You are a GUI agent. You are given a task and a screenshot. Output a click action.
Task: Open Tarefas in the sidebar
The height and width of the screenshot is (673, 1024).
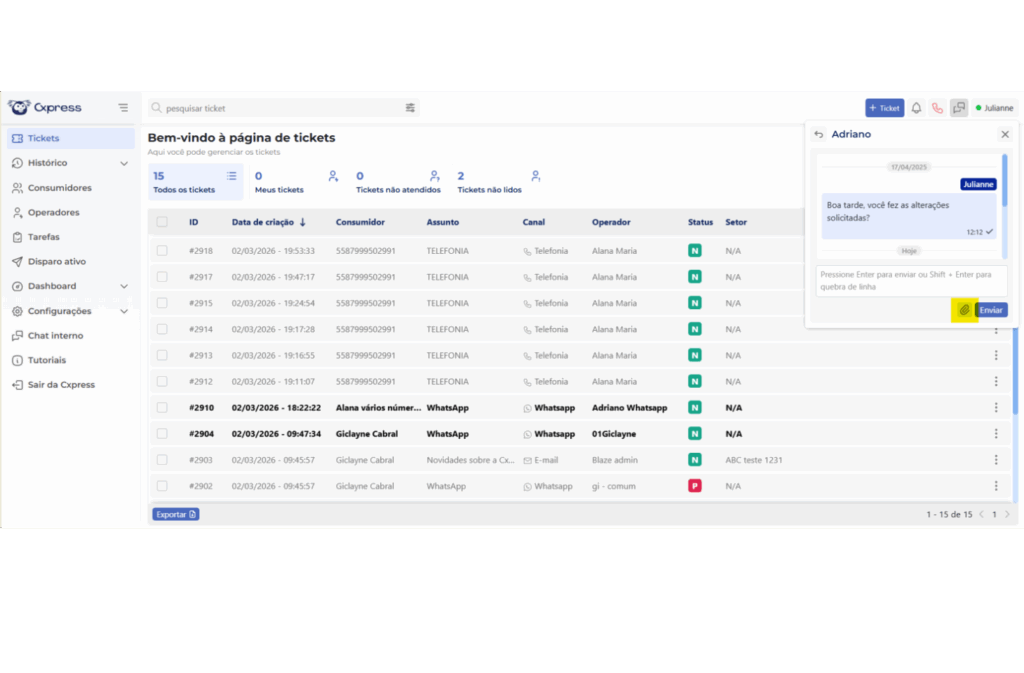(x=44, y=237)
